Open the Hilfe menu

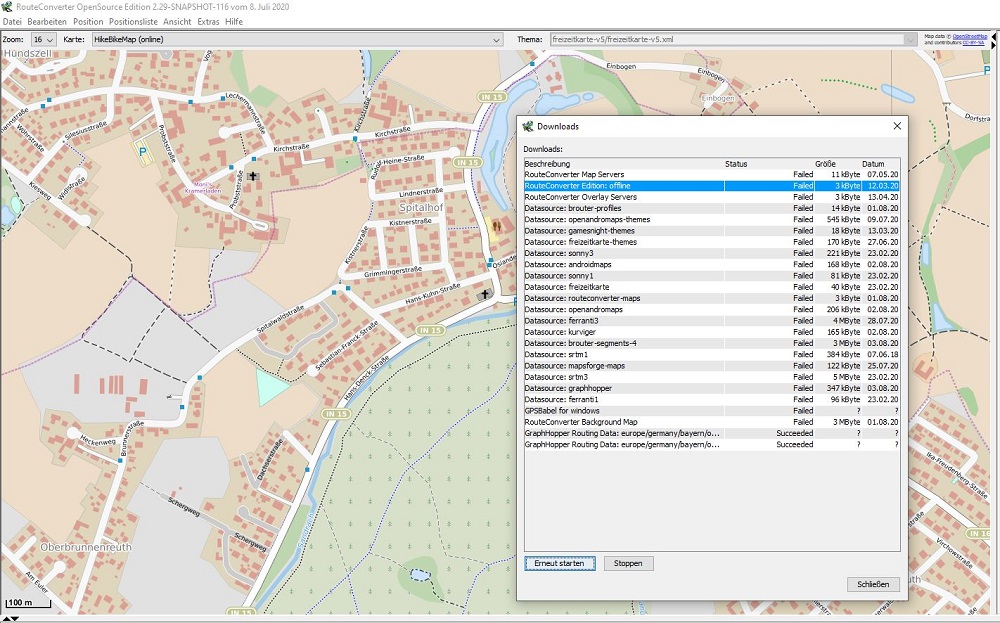point(233,22)
